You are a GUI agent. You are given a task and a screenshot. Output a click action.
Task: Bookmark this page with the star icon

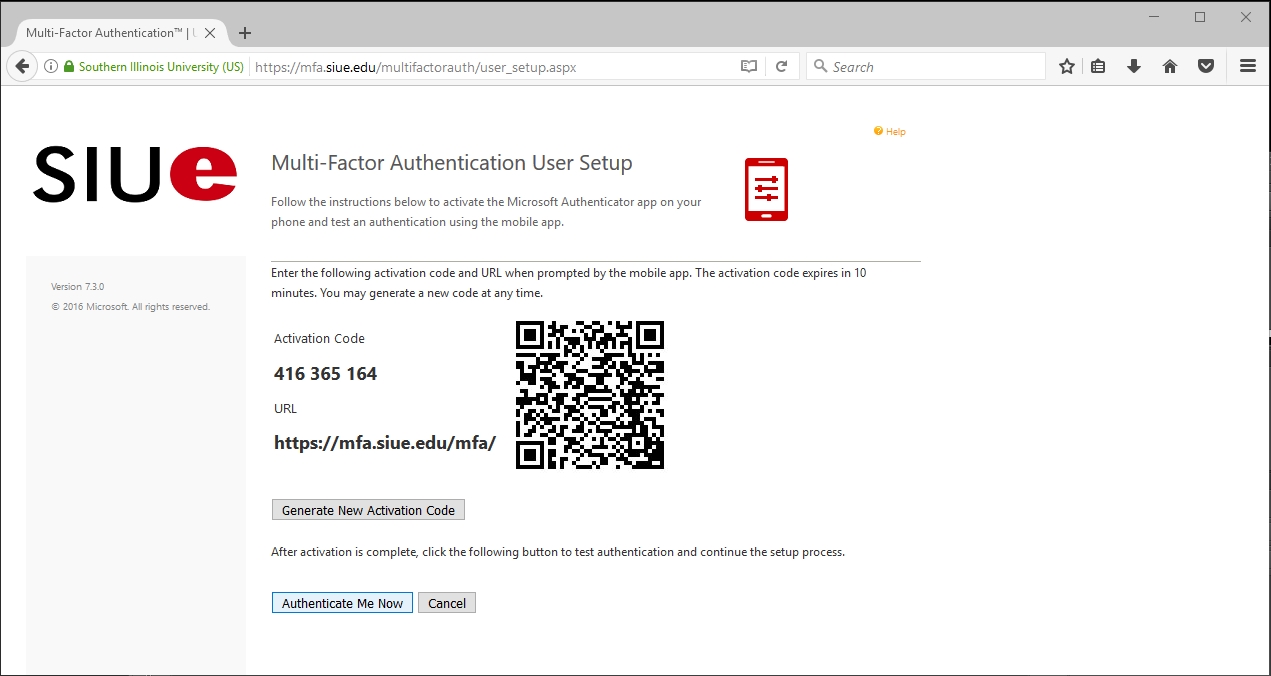(x=1067, y=67)
